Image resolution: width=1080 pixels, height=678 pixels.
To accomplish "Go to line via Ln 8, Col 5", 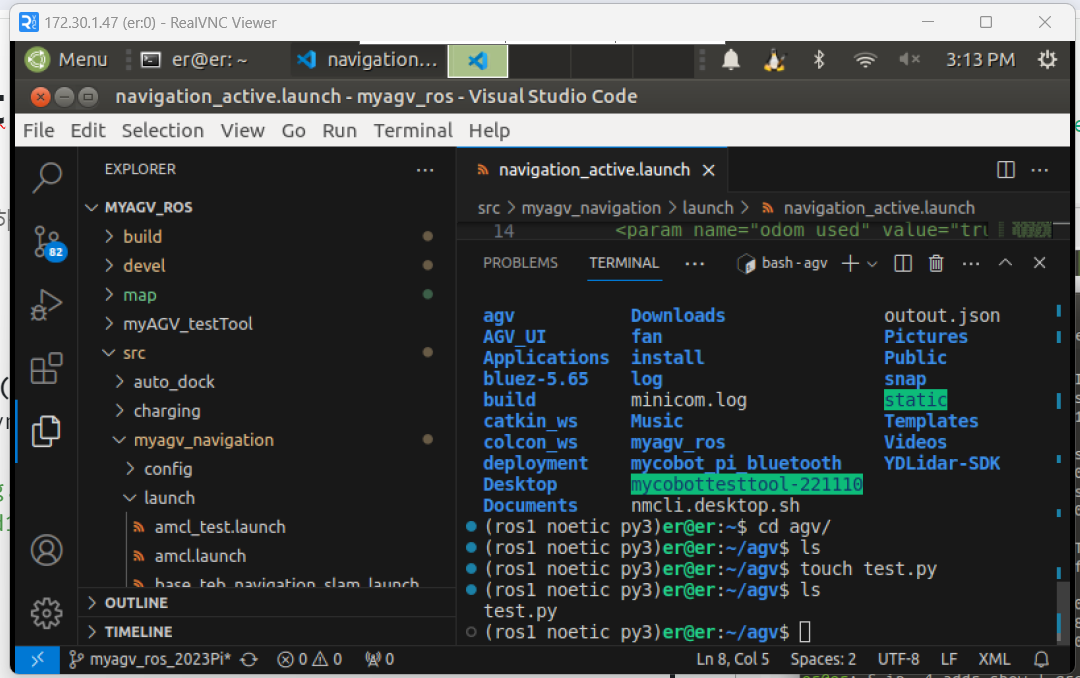I will [732, 659].
